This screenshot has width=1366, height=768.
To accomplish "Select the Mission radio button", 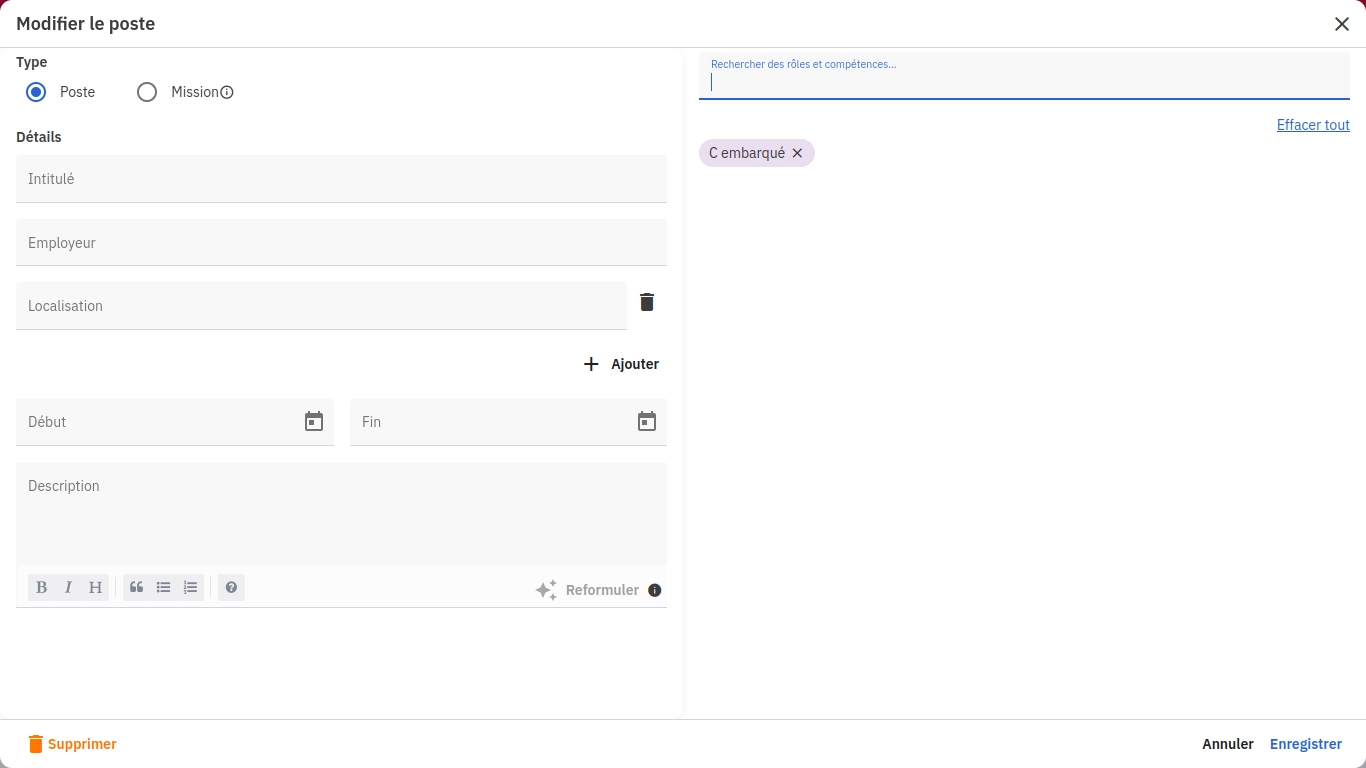I will pyautogui.click(x=147, y=92).
